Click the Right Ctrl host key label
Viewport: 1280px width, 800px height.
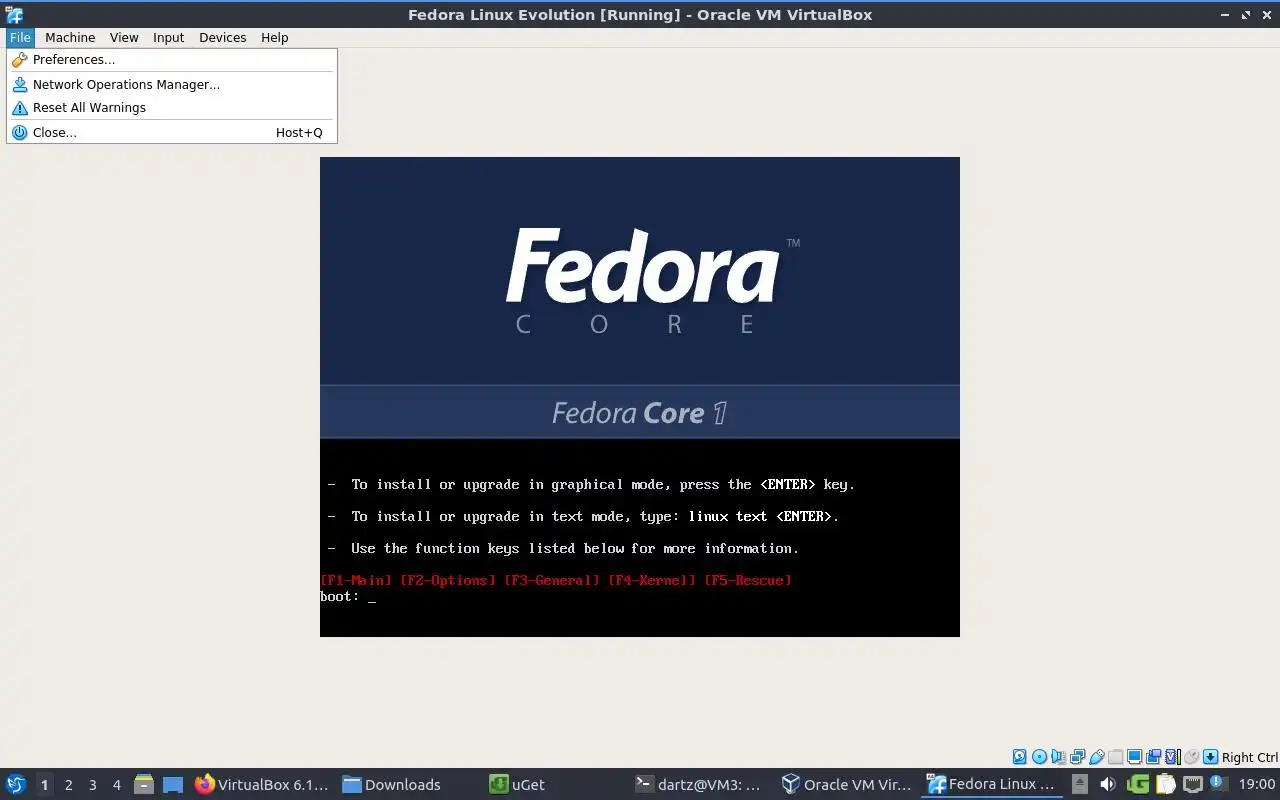1250,757
